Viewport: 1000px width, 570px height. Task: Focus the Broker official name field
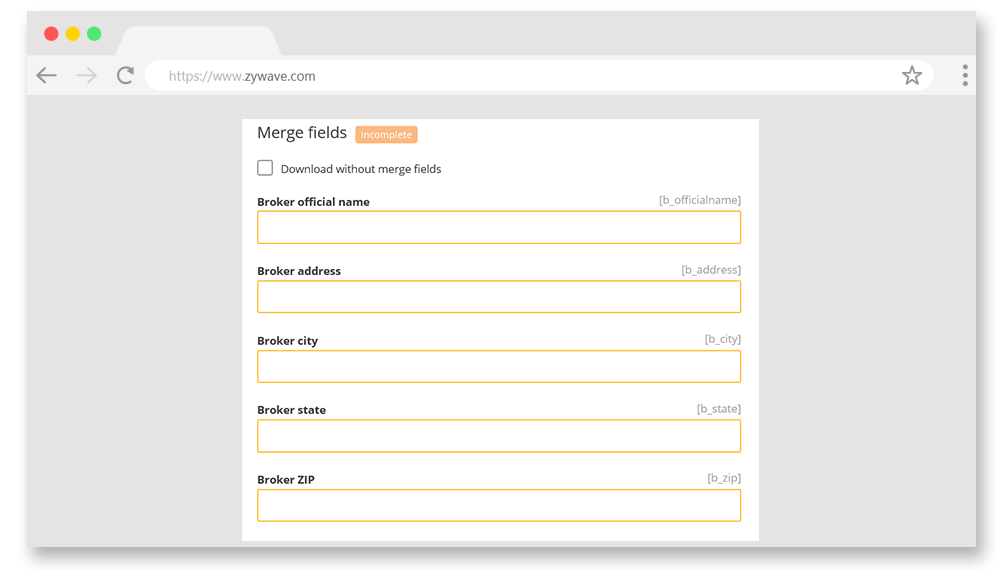click(499, 227)
